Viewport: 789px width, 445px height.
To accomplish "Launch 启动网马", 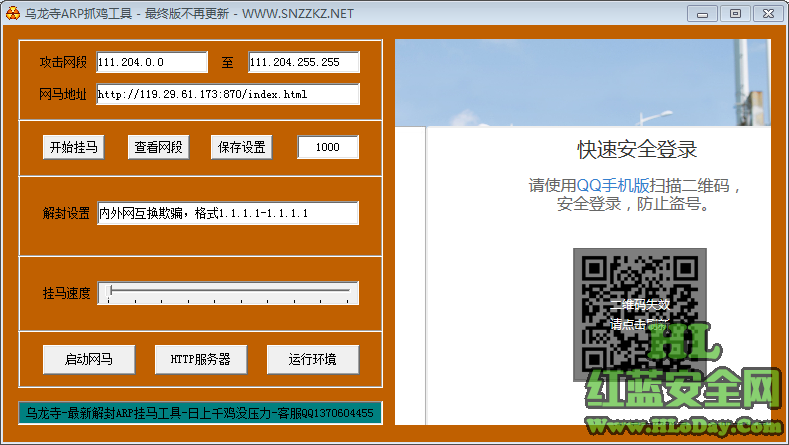I will 89,359.
